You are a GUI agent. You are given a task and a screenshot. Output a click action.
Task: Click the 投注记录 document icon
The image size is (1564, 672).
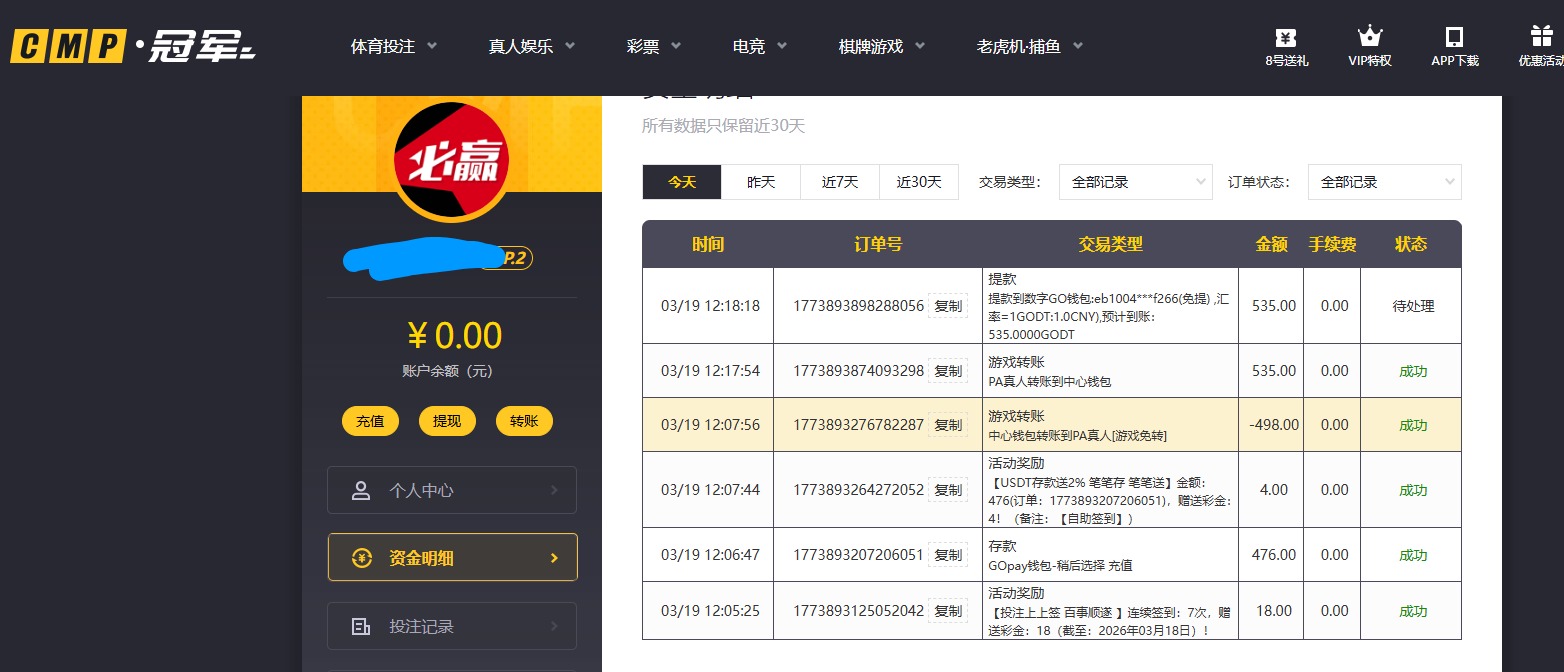362,625
